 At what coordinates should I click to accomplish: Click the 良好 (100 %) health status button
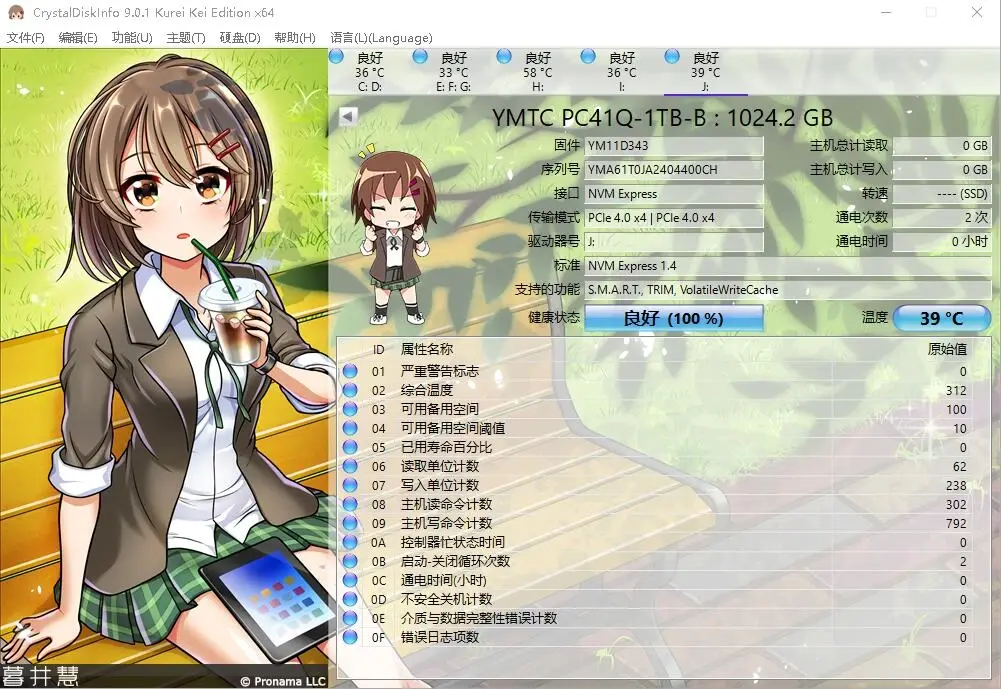coord(674,318)
